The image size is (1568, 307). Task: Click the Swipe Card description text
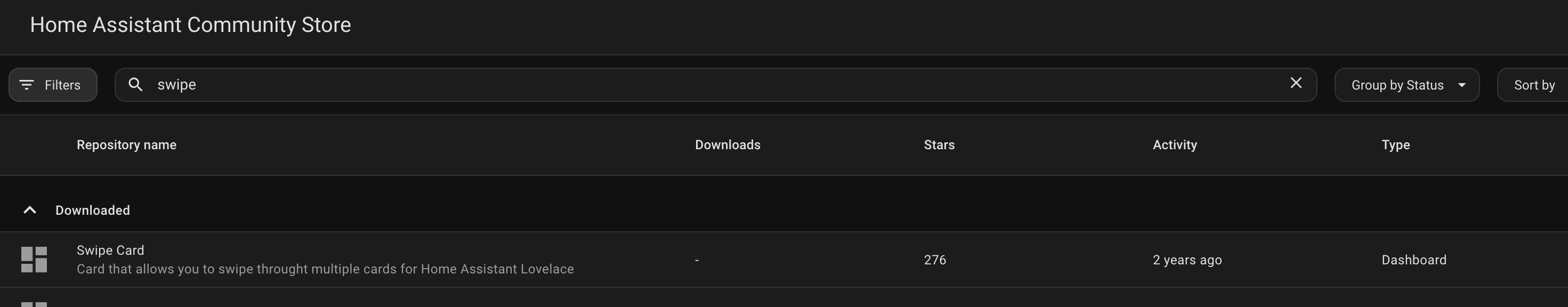click(x=325, y=269)
